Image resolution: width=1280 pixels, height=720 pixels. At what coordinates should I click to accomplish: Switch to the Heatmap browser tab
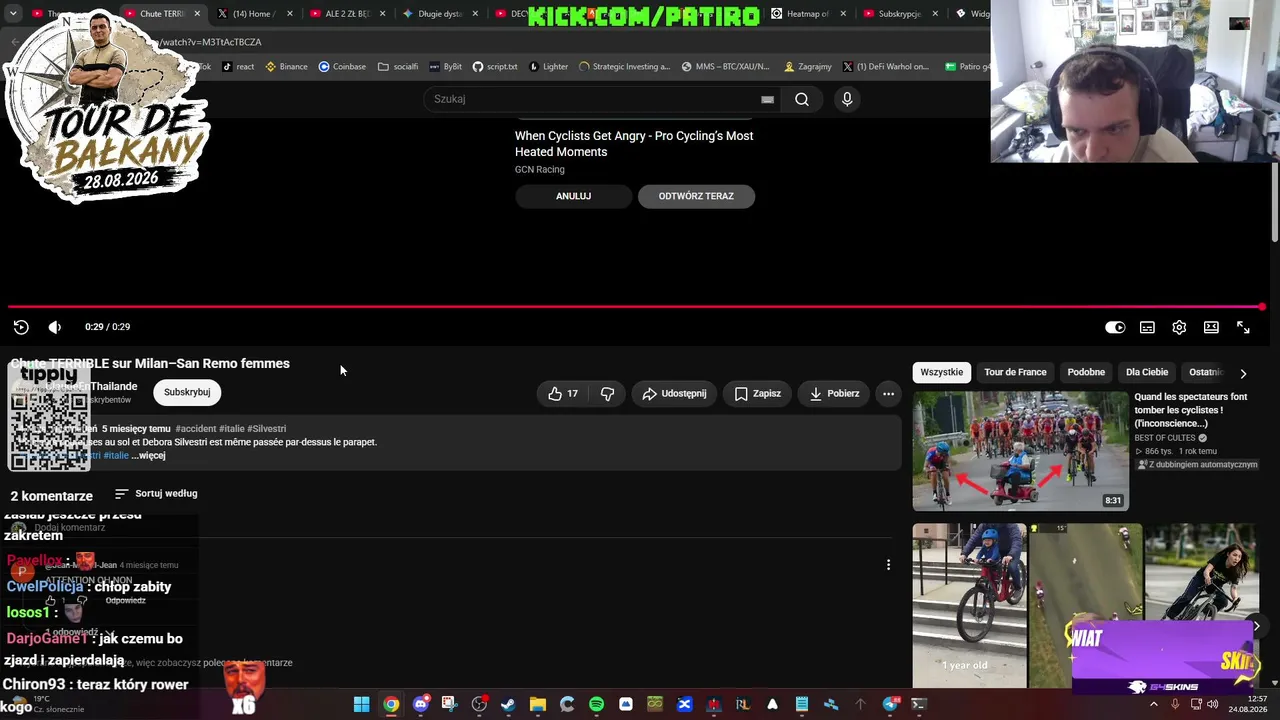coord(808,14)
